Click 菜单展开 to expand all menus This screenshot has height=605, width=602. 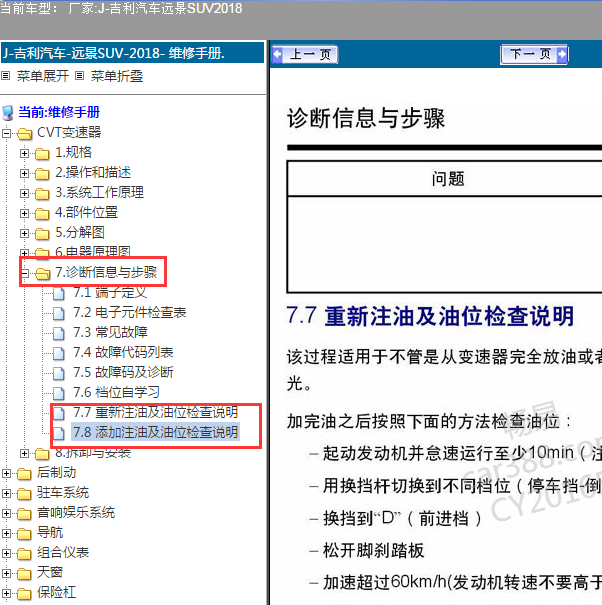[x=43, y=76]
